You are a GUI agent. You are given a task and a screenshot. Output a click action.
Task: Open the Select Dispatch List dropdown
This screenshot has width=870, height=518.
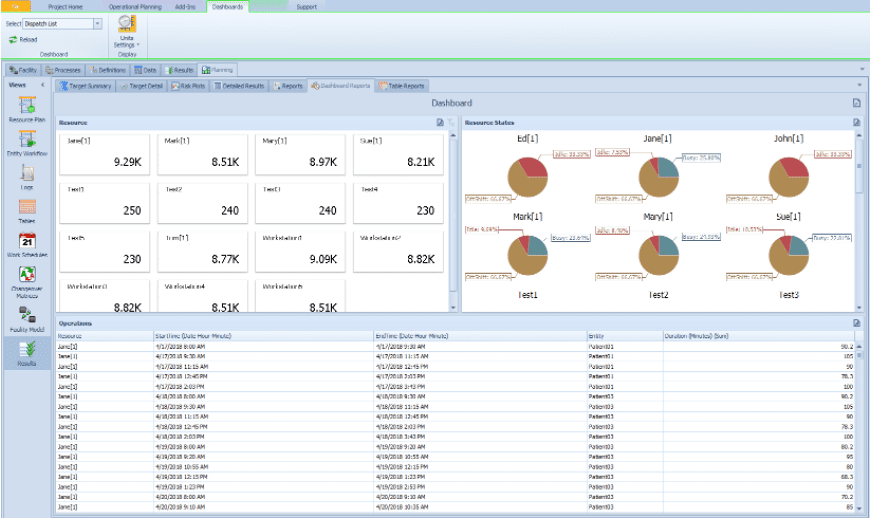[97, 23]
